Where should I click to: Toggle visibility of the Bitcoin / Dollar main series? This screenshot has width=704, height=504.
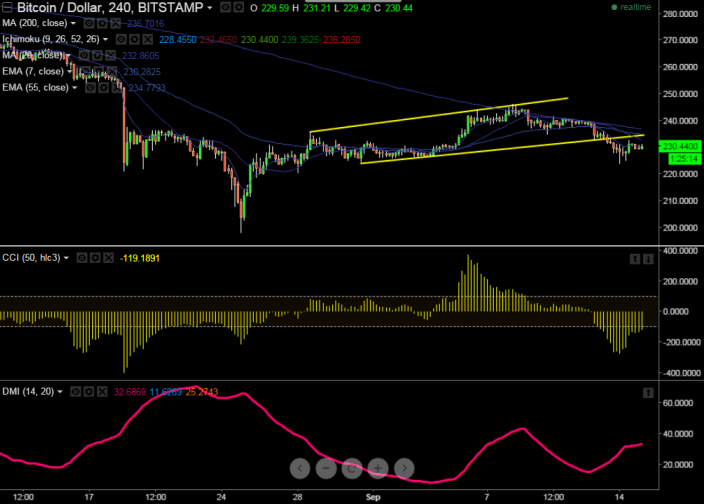coord(226,7)
